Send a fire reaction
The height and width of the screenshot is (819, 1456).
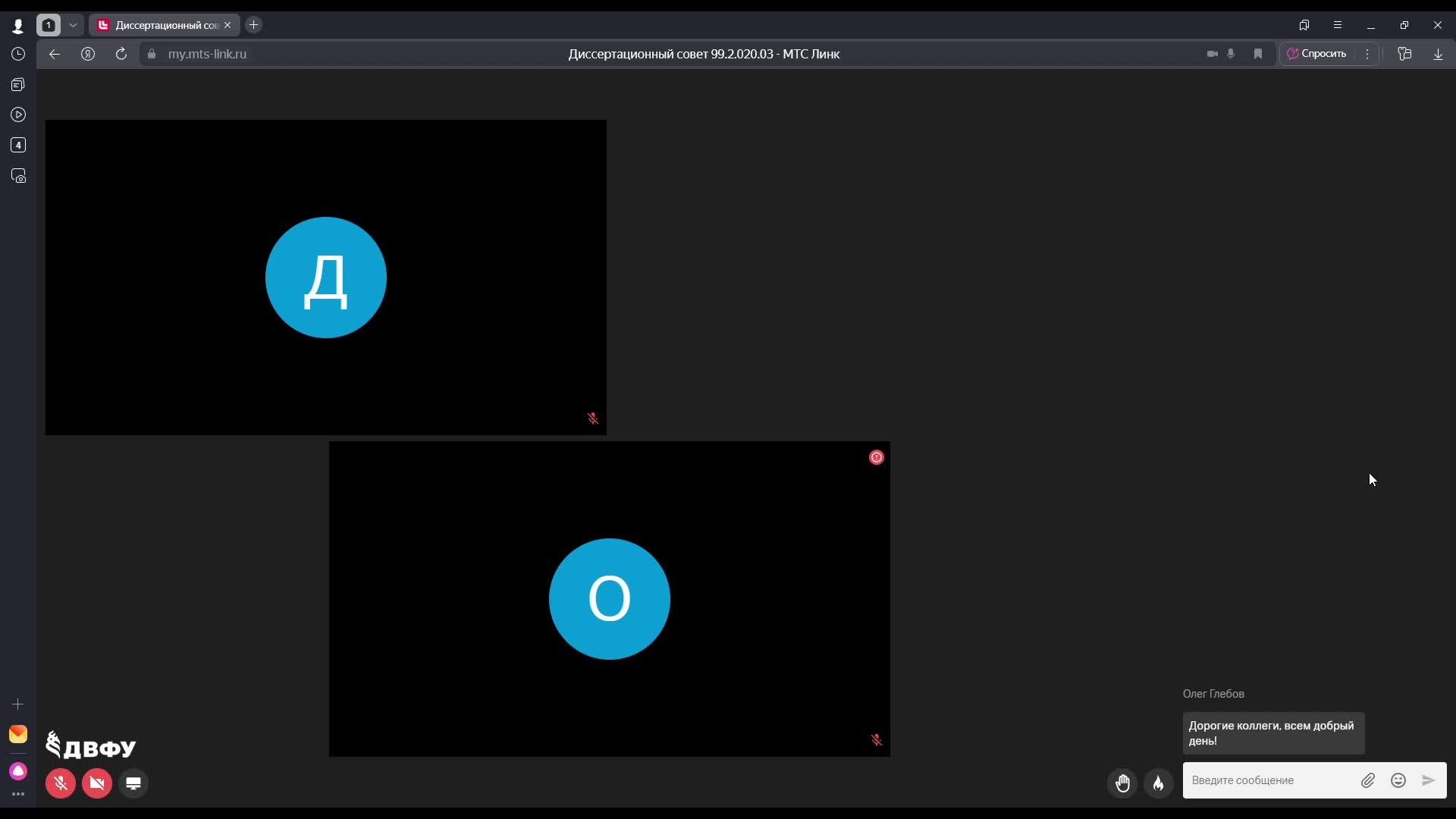point(1158,783)
